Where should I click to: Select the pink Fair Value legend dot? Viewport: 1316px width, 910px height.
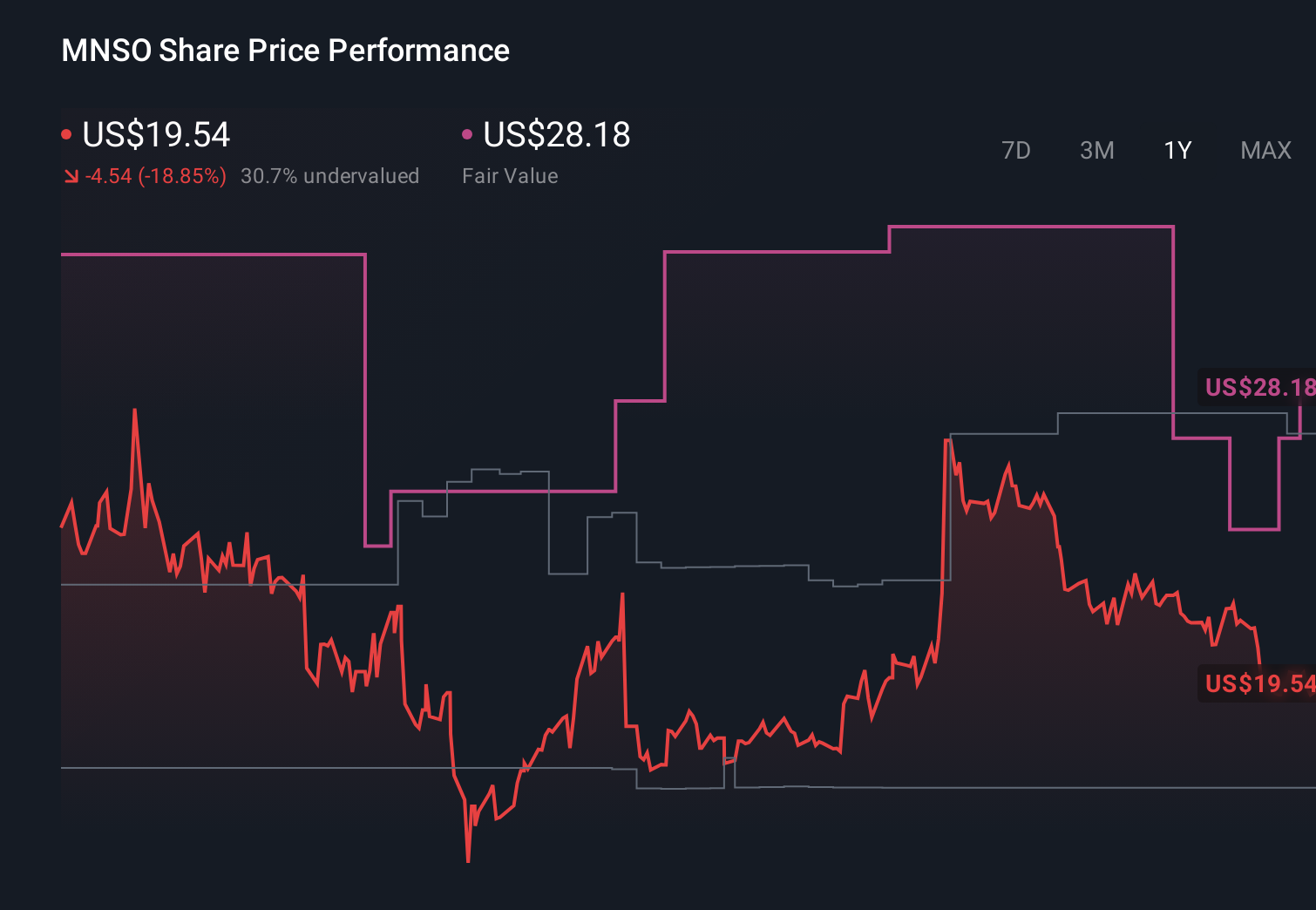pyautogui.click(x=468, y=134)
